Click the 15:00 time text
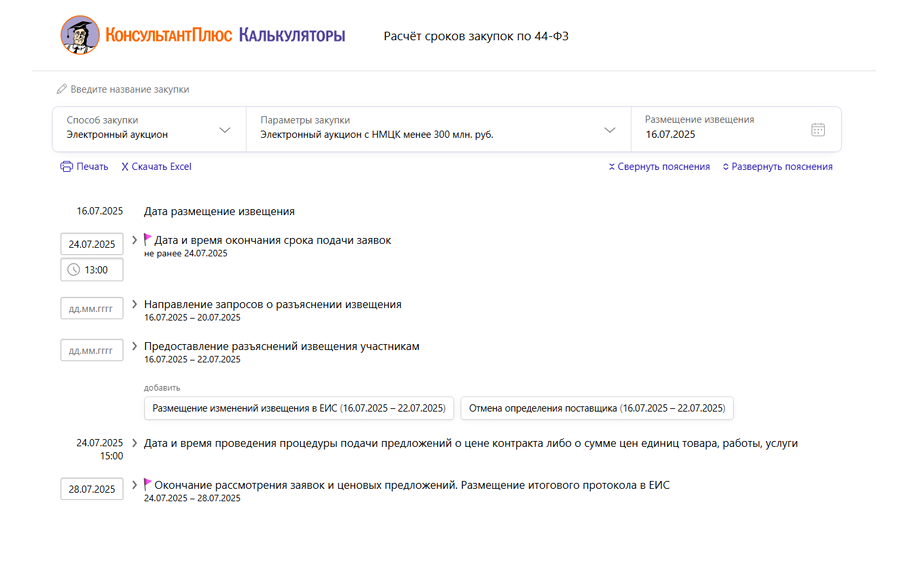 [112, 456]
